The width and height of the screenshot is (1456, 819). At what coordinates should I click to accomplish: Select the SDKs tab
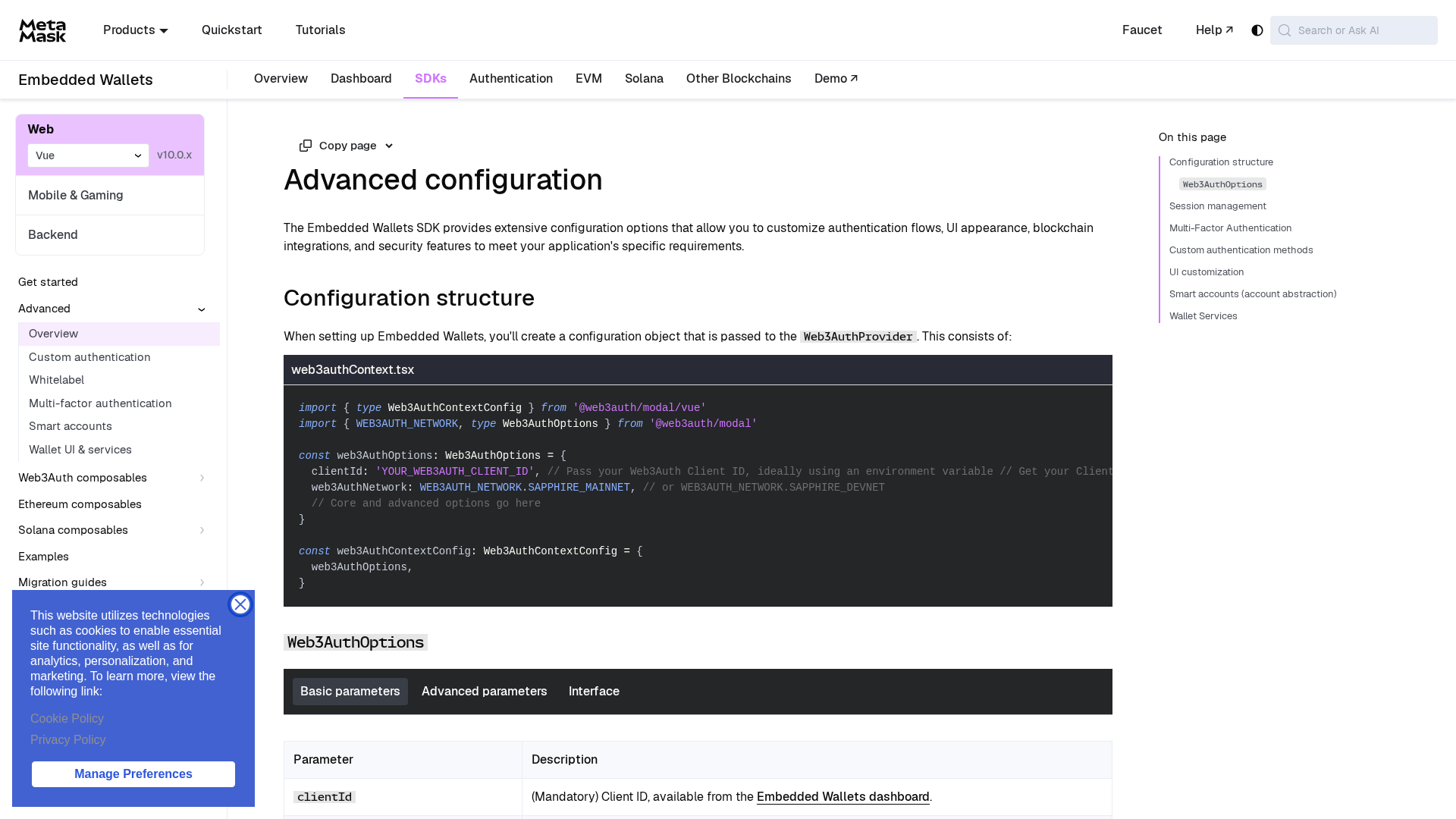[x=431, y=79]
